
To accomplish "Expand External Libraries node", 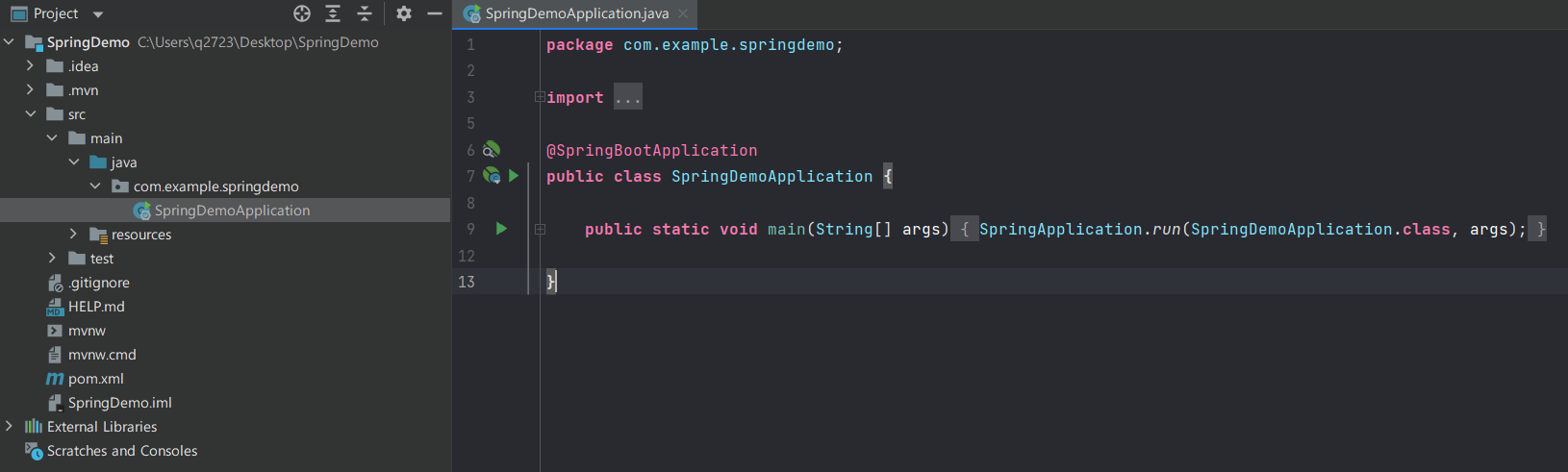I will pos(10,426).
